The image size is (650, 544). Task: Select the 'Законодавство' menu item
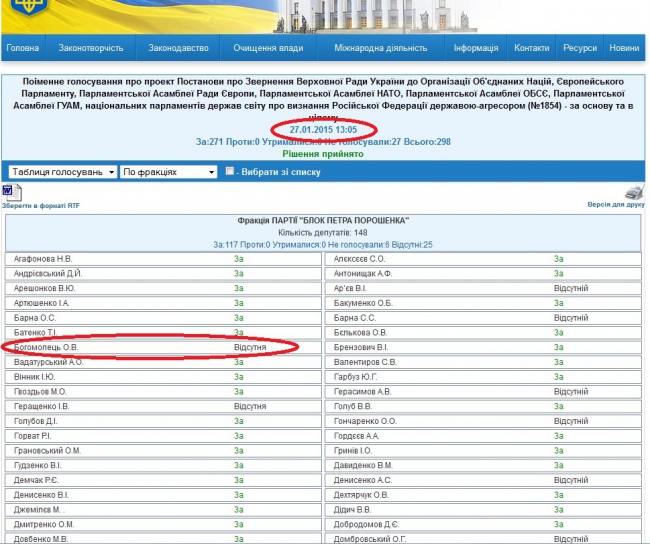pos(178,48)
